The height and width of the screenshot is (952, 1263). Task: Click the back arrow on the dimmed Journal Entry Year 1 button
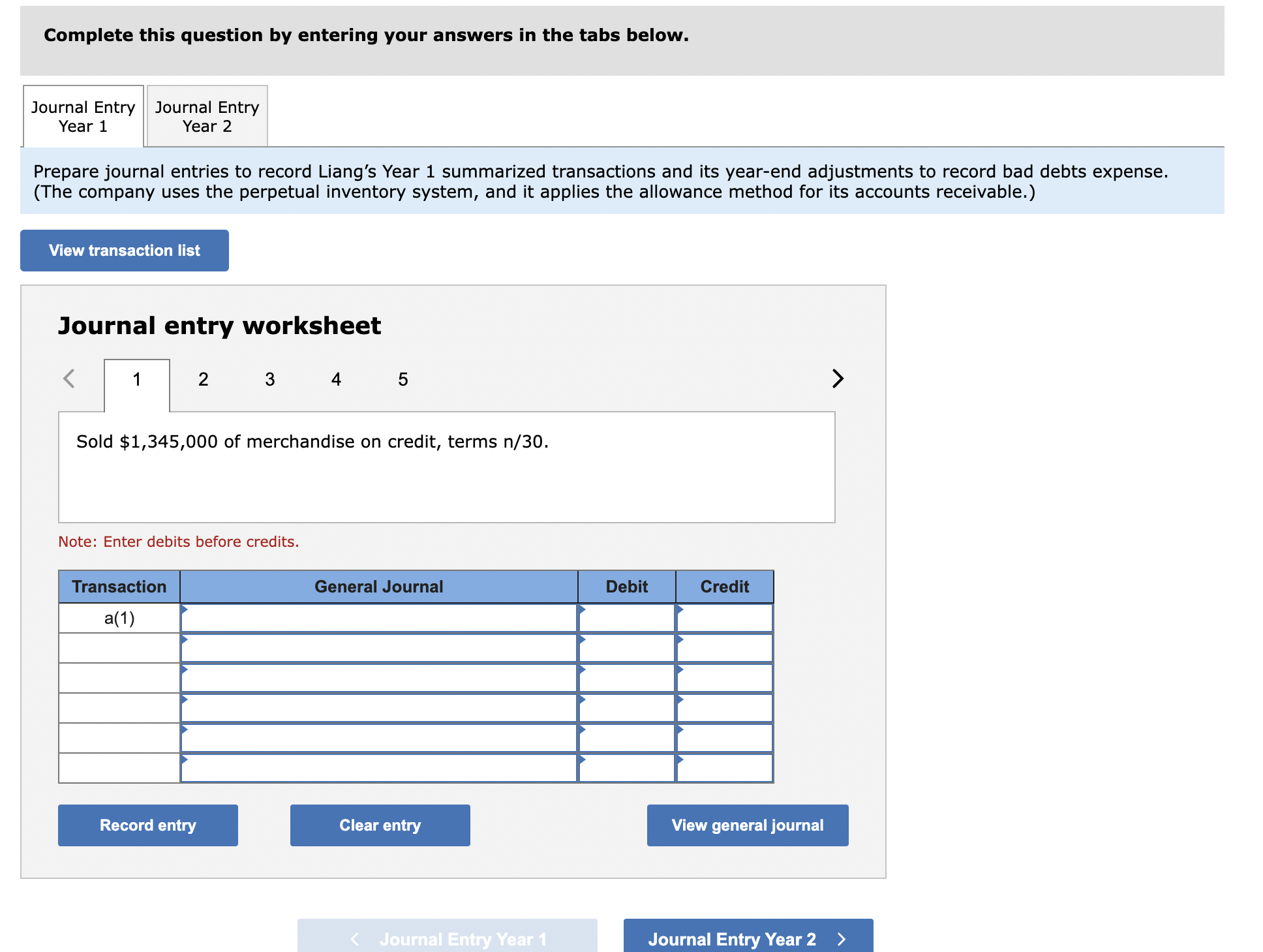click(356, 939)
